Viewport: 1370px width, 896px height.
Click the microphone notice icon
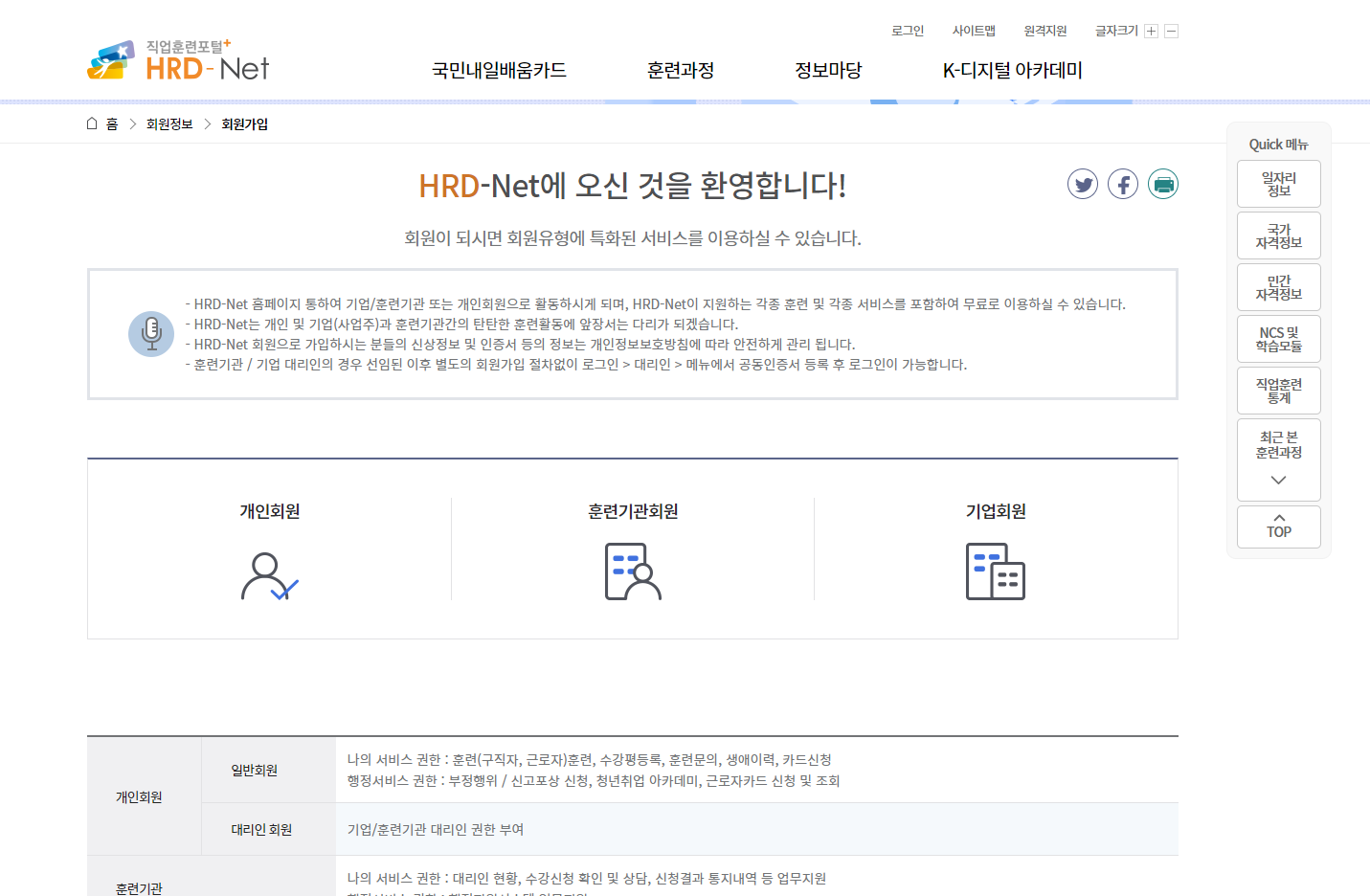point(151,334)
